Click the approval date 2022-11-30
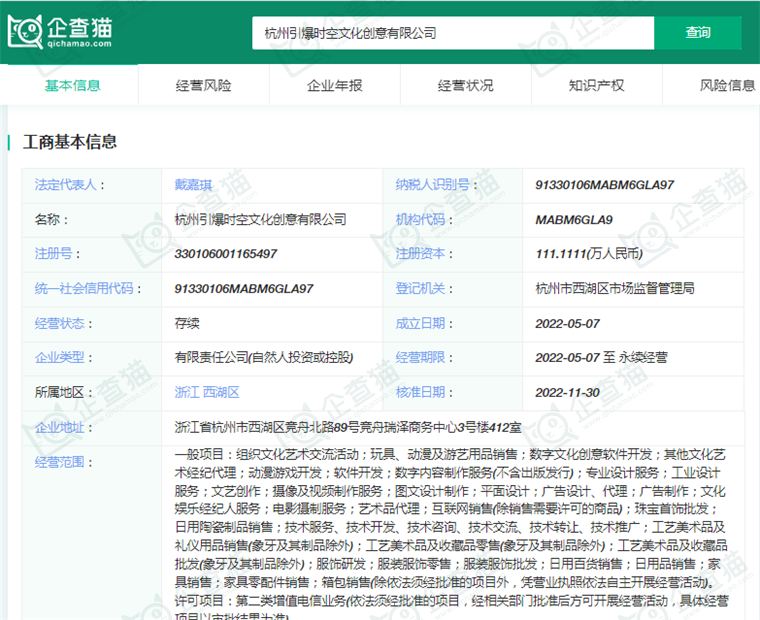This screenshot has height=620, width=760. pos(568,392)
